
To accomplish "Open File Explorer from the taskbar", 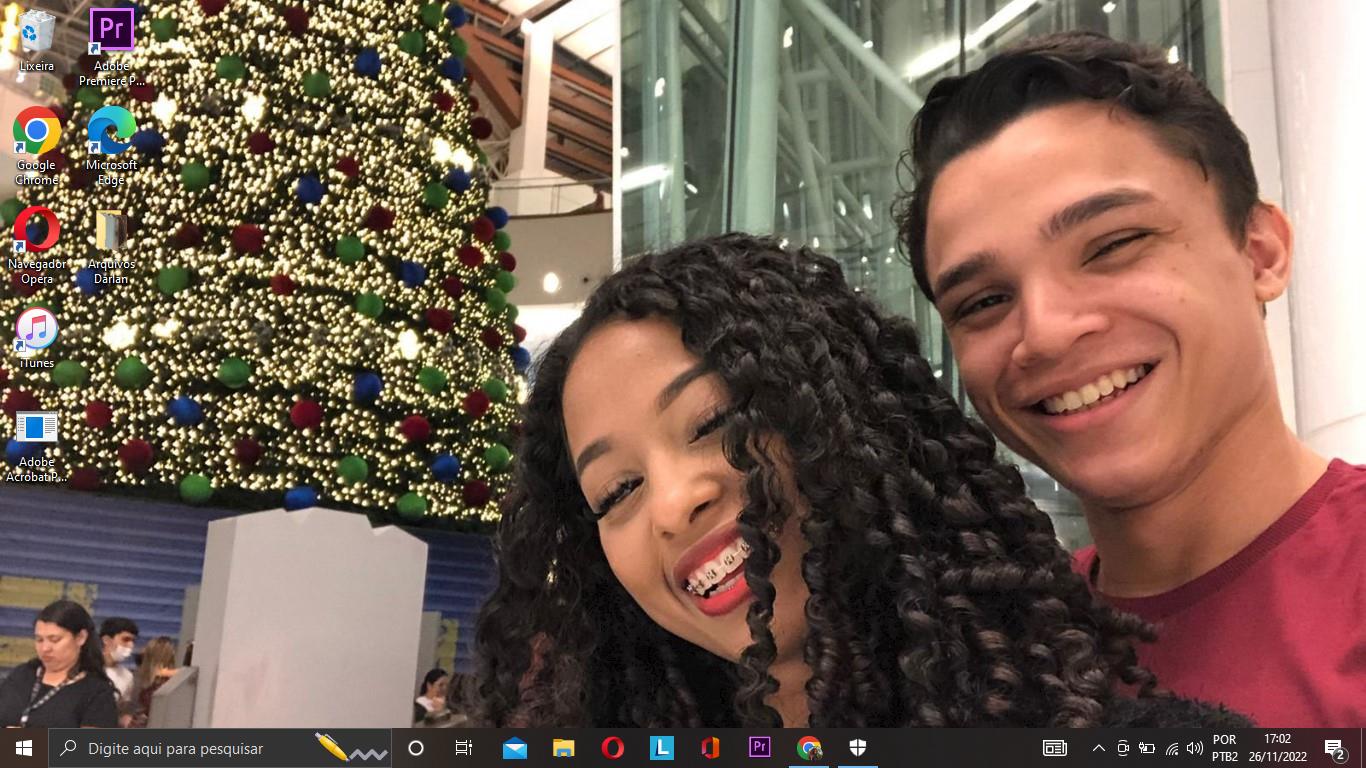I will click(564, 748).
